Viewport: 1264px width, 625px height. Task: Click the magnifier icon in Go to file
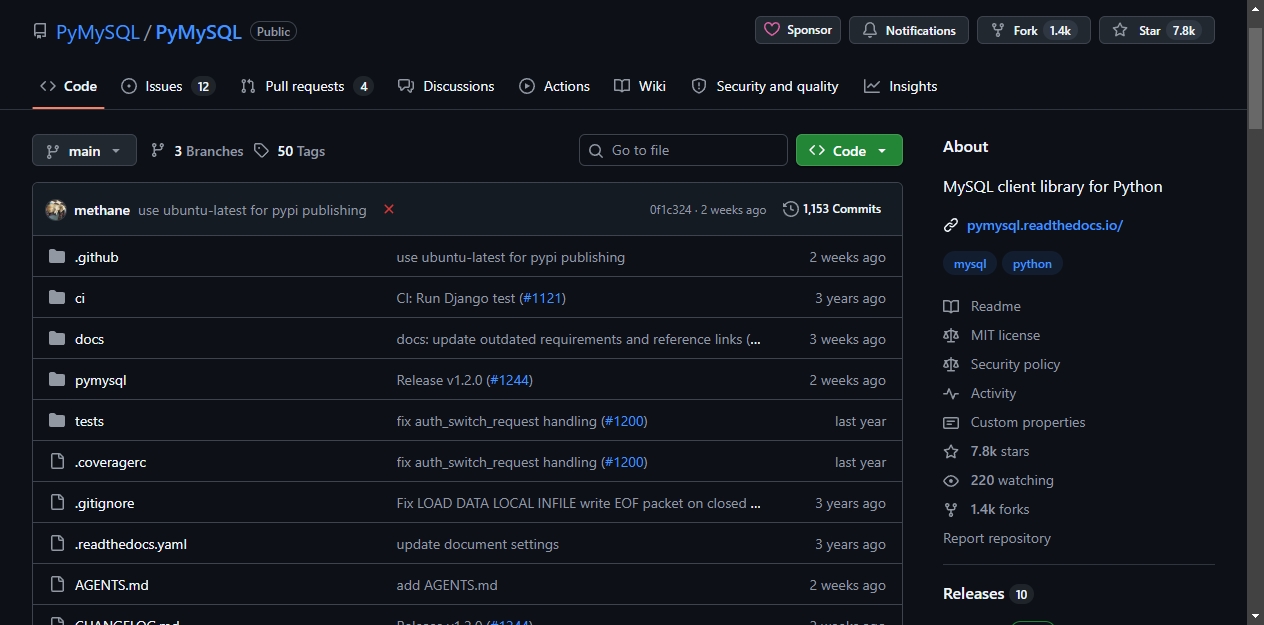pyautogui.click(x=596, y=150)
